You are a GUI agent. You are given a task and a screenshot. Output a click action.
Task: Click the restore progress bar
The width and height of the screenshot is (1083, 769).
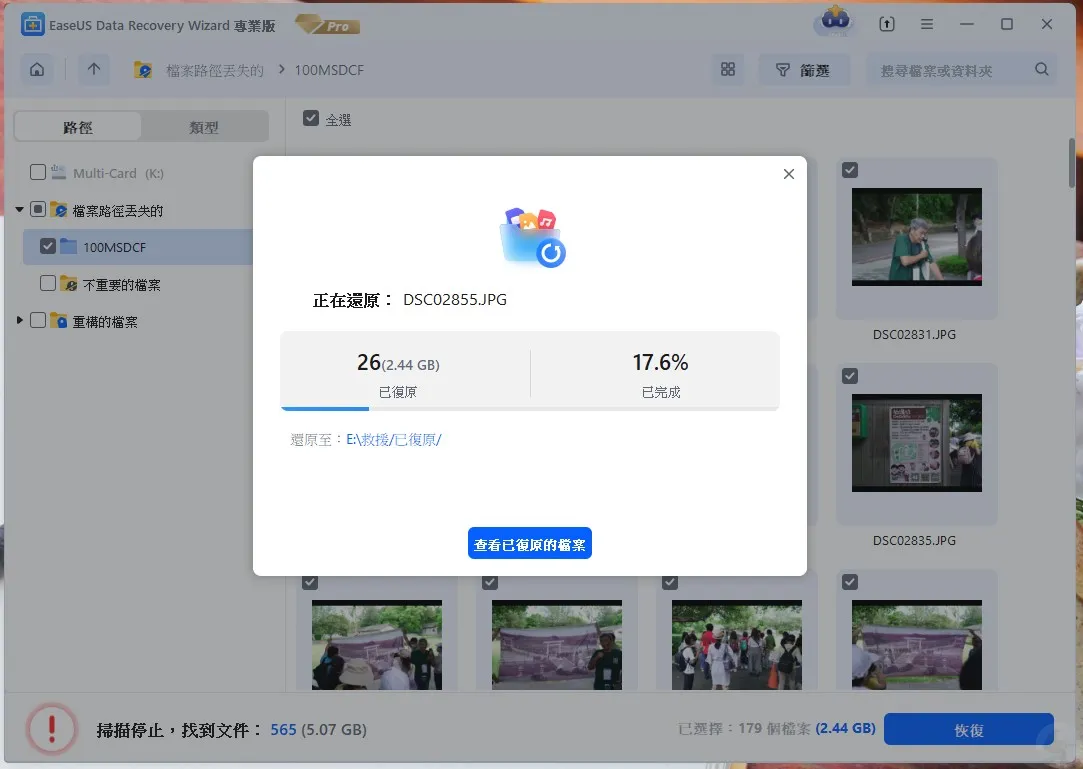530,408
